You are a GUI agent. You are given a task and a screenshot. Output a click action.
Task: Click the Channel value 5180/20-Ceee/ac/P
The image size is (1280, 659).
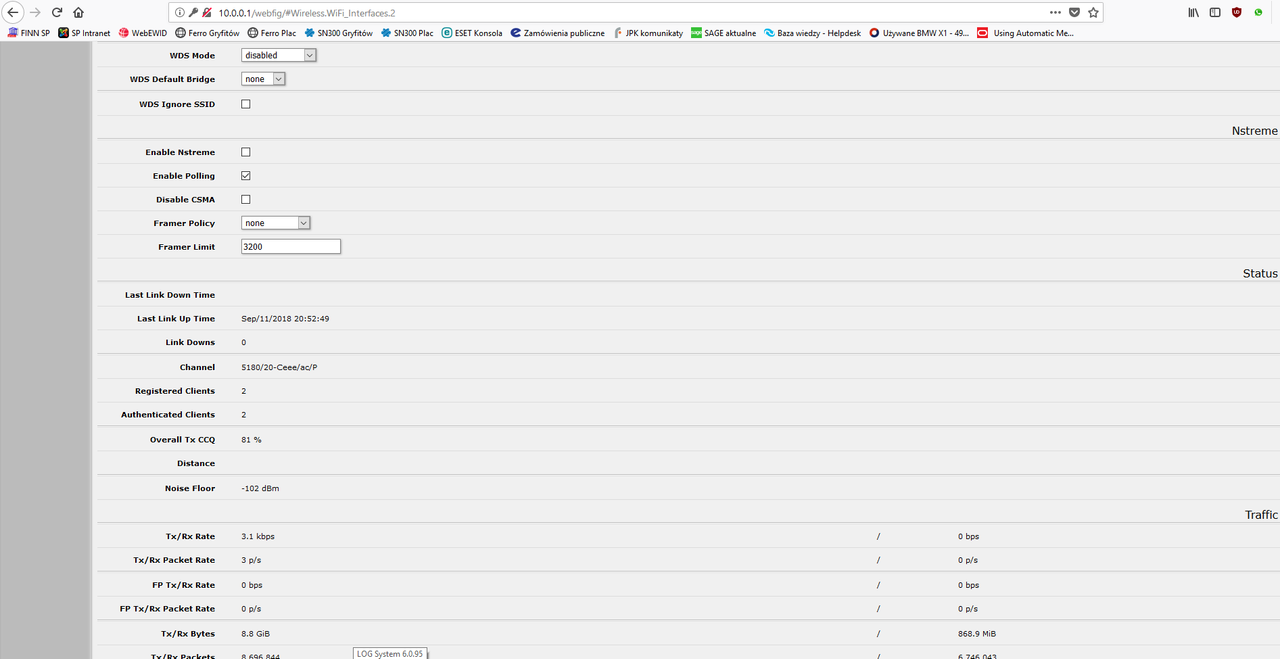[x=279, y=367]
